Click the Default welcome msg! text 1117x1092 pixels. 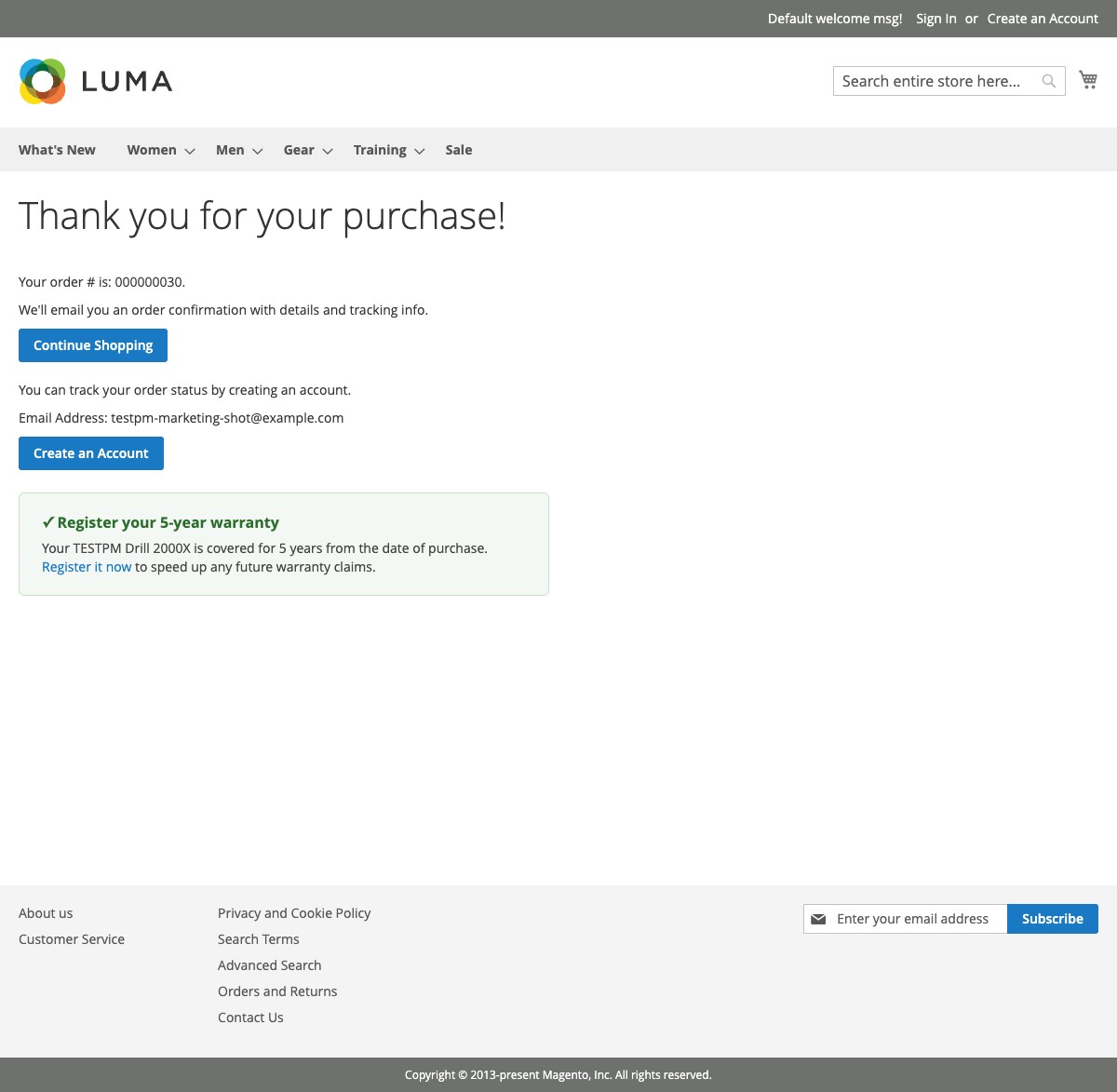click(x=835, y=19)
